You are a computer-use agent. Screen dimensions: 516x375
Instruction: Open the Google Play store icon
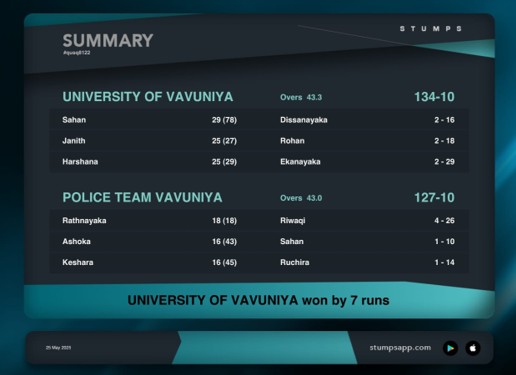(x=450, y=348)
